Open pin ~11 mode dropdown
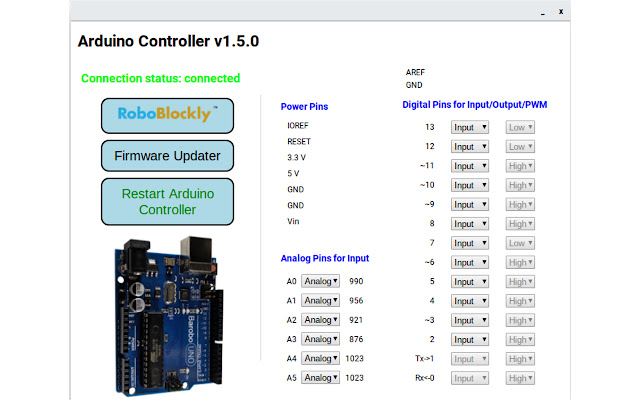This screenshot has height=400, width=640. tap(469, 166)
